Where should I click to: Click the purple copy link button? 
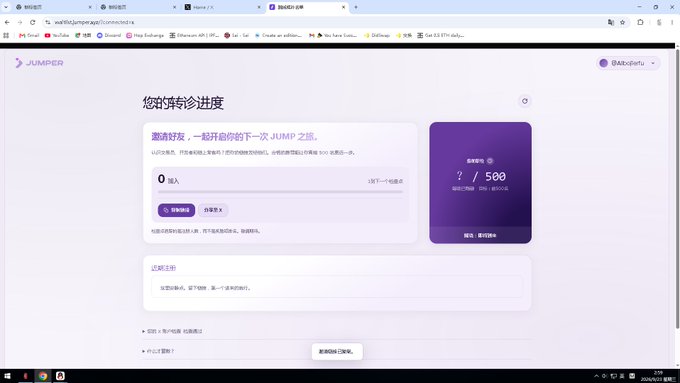pos(177,210)
